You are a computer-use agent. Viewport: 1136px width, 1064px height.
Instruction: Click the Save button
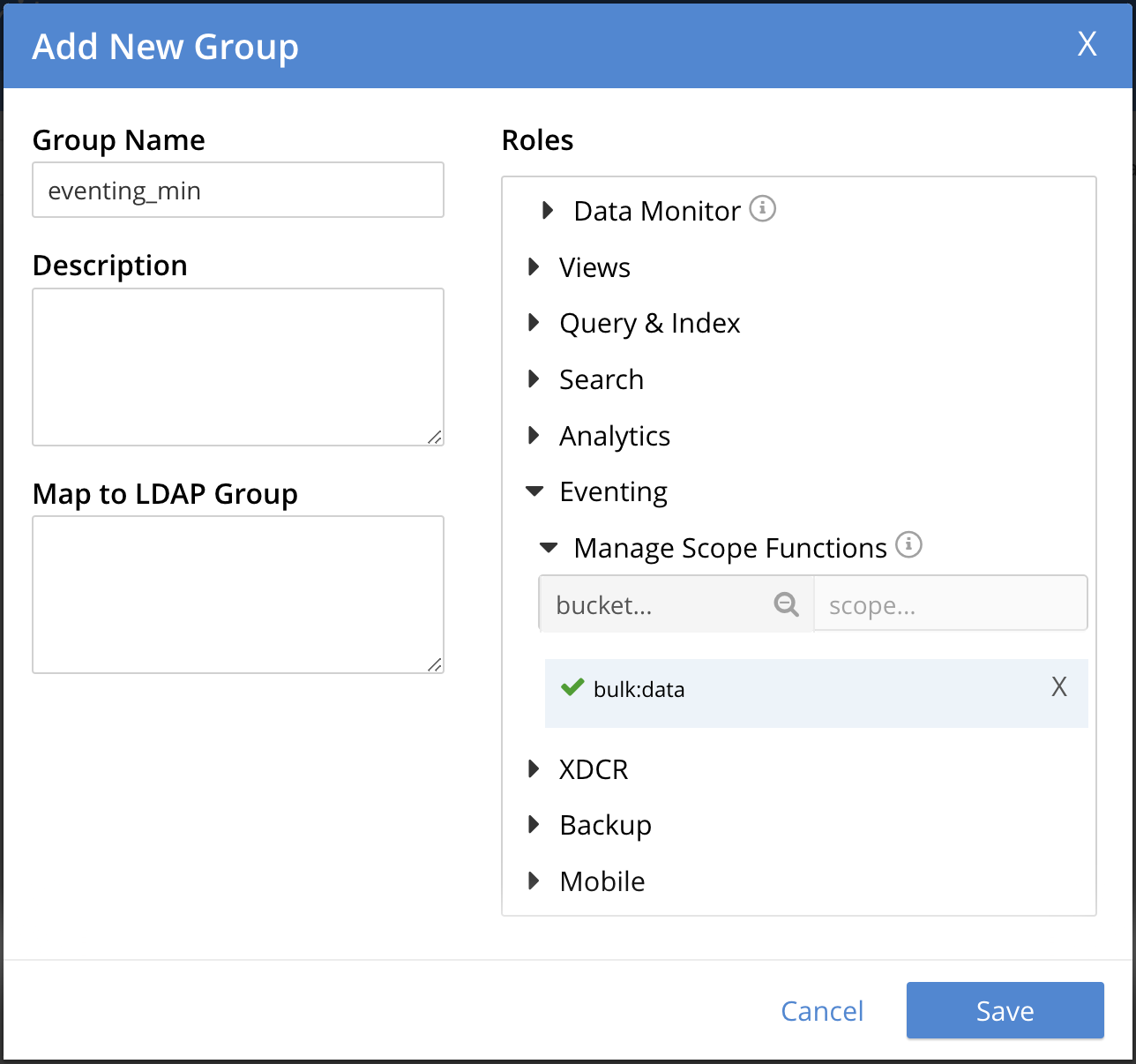1005,1010
